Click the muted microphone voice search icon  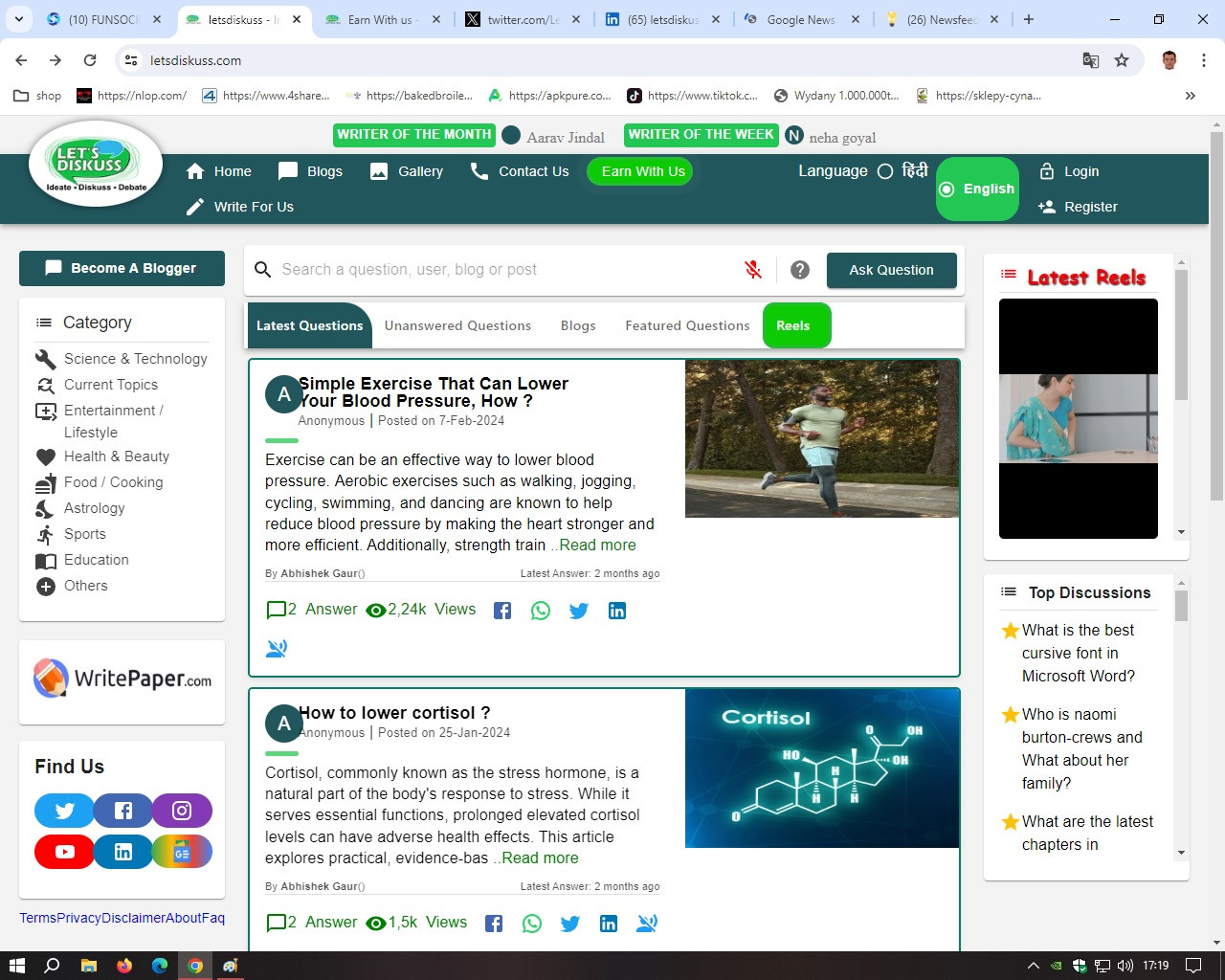tap(753, 270)
